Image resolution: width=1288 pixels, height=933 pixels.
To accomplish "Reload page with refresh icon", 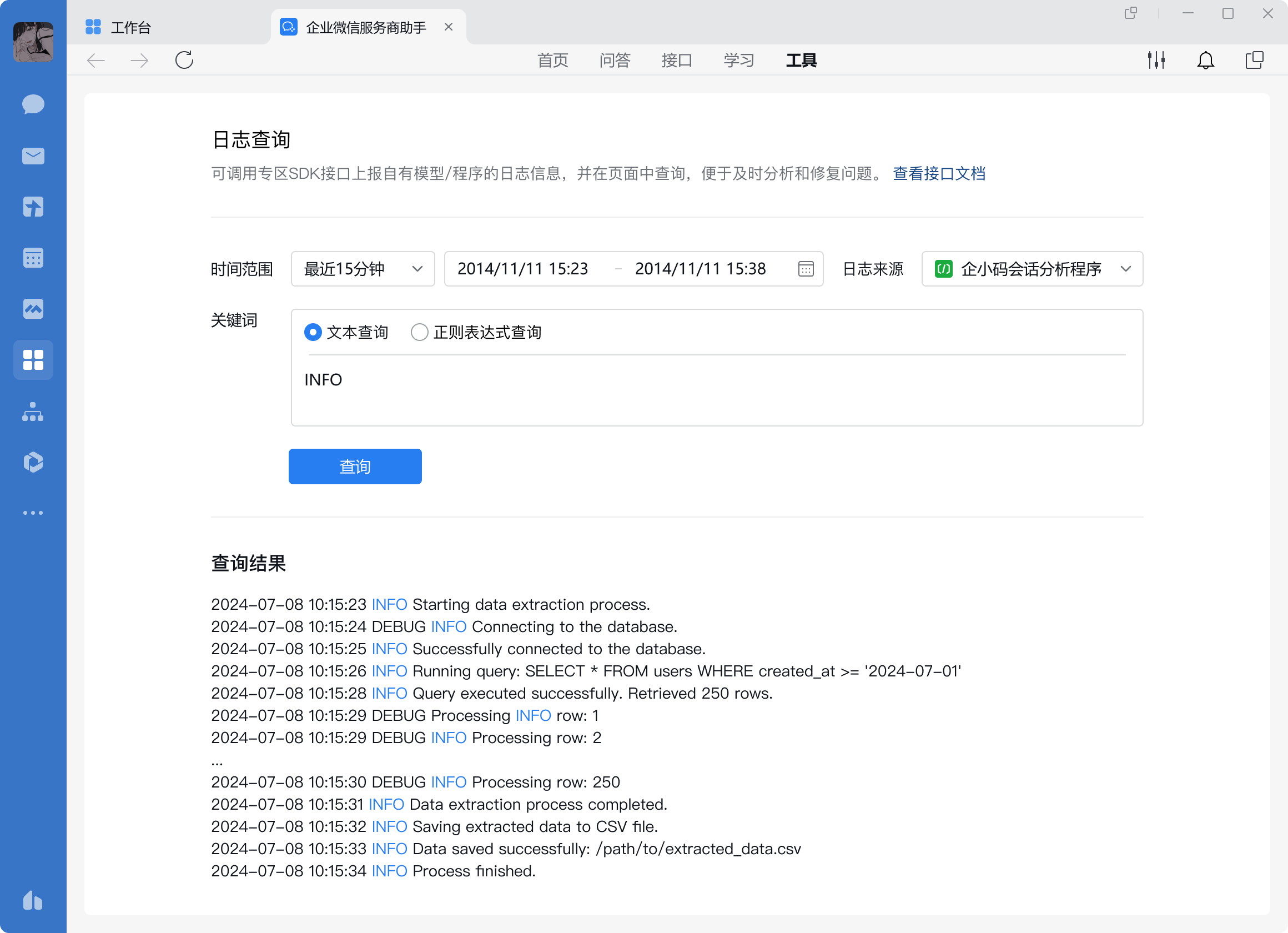I will [184, 60].
